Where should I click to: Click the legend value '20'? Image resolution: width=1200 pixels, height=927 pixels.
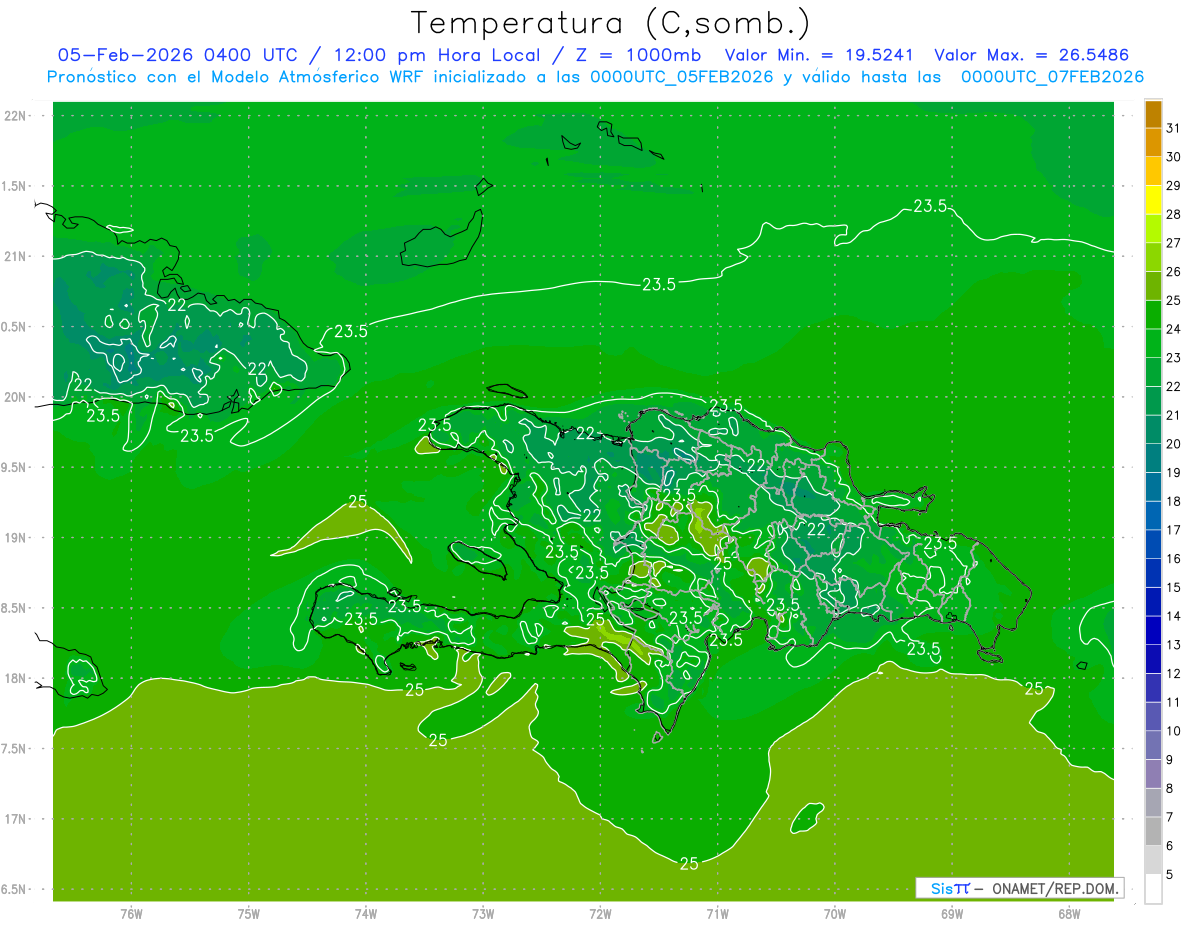[x=1173, y=444]
